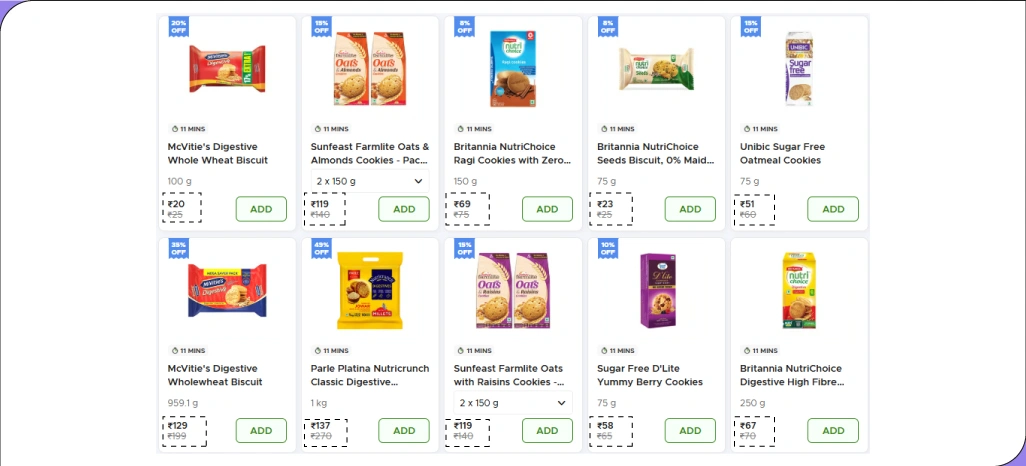1026x466 pixels.
Task: Click the 20% OFF discount badge
Action: pos(179,26)
